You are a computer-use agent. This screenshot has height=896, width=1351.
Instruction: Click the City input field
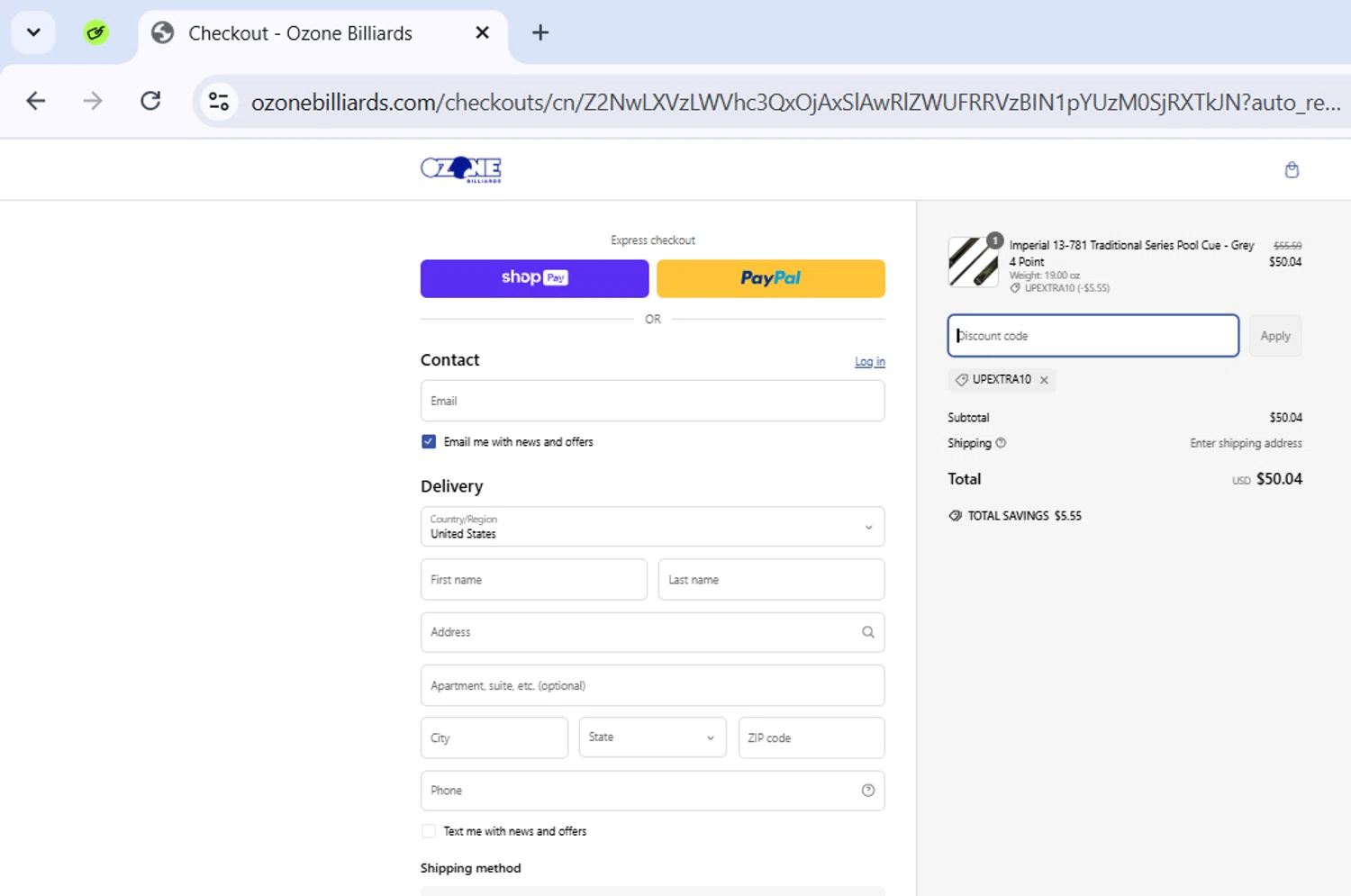click(x=494, y=738)
